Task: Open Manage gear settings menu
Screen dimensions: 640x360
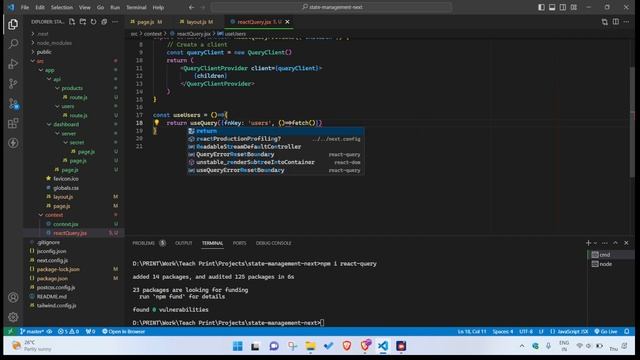Action: [x=13, y=317]
